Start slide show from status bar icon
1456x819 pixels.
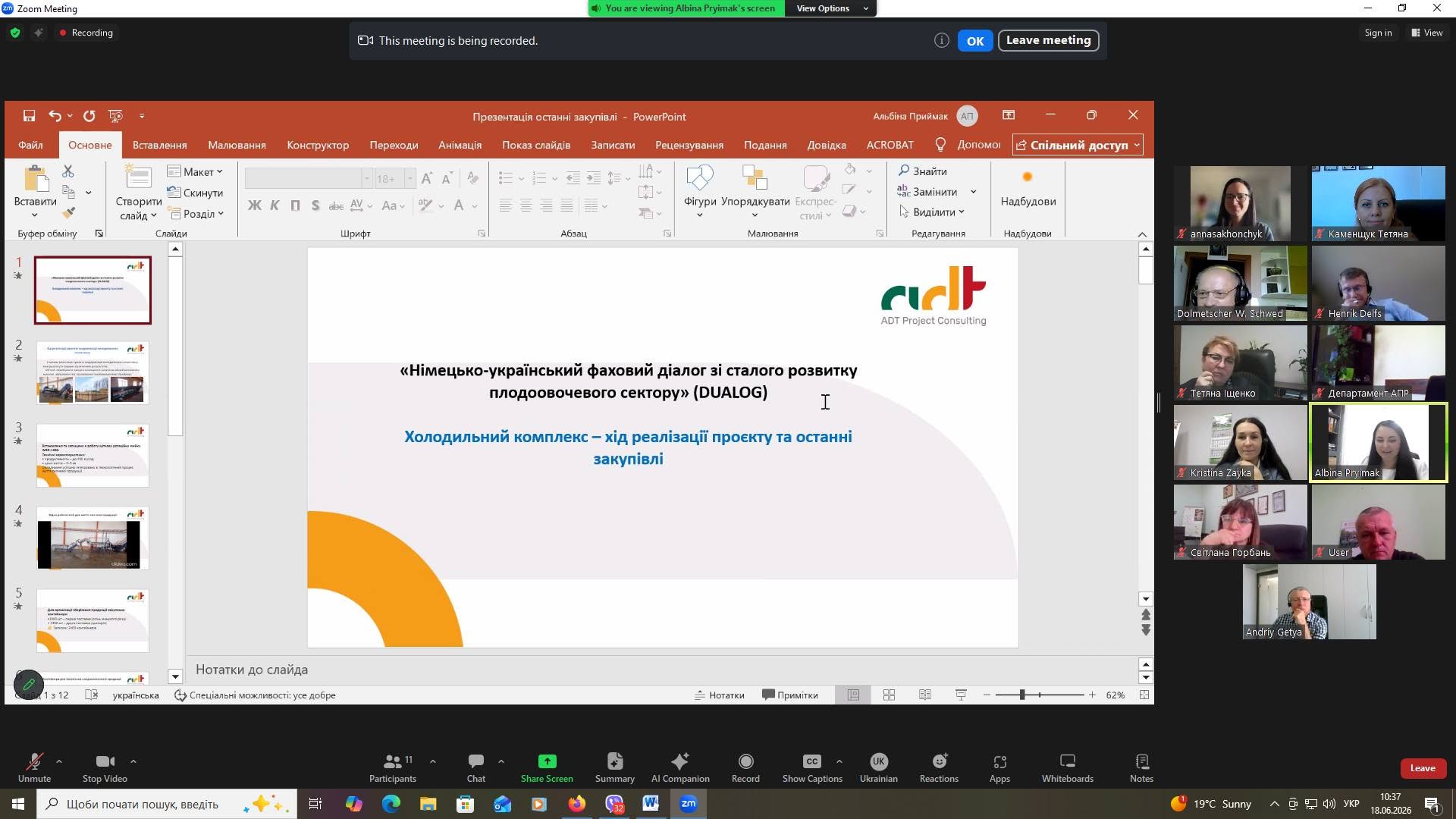tap(961, 695)
